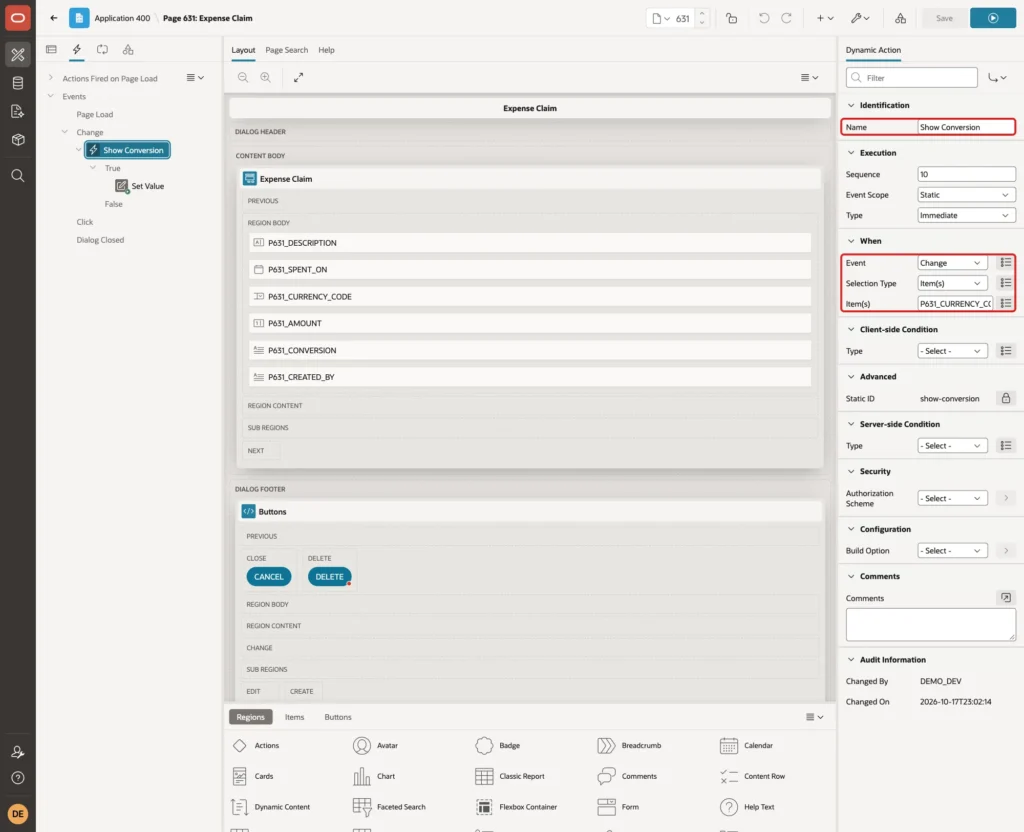Switch to the Rendering tree tab
Image resolution: width=1024 pixels, height=832 pixels.
coord(52,50)
